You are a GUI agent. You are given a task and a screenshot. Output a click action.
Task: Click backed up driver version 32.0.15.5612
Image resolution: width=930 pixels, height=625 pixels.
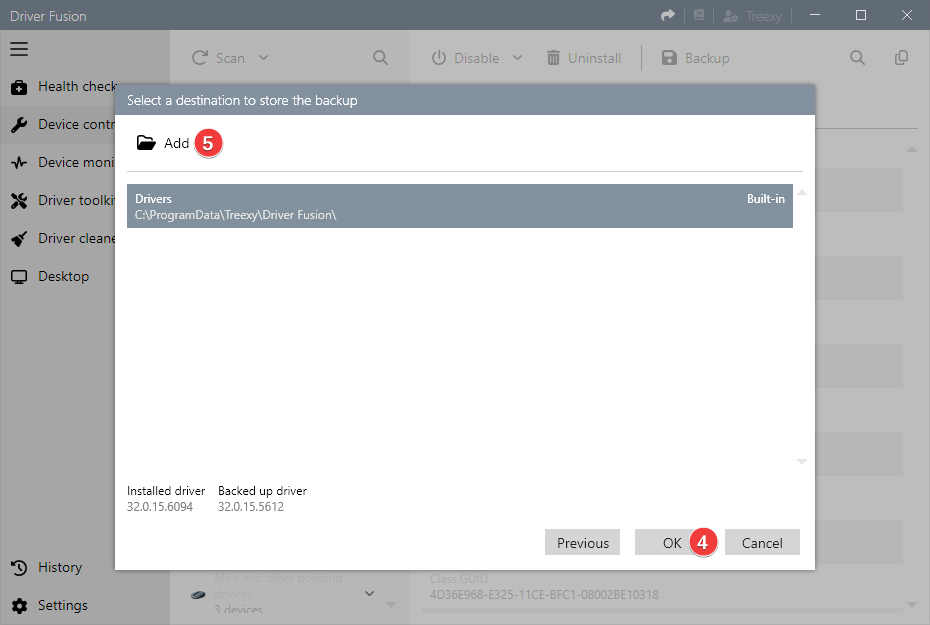250,507
